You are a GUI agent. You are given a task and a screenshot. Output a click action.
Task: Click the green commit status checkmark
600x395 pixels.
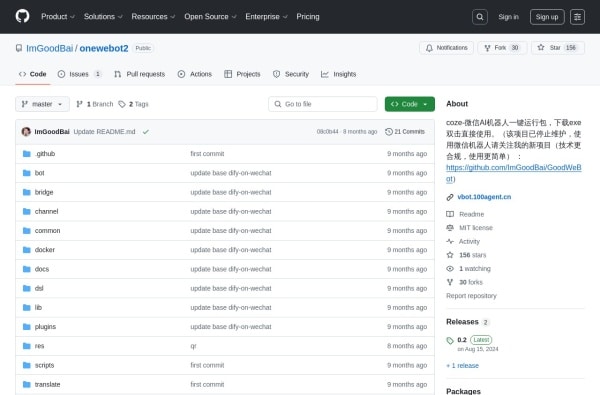point(146,132)
